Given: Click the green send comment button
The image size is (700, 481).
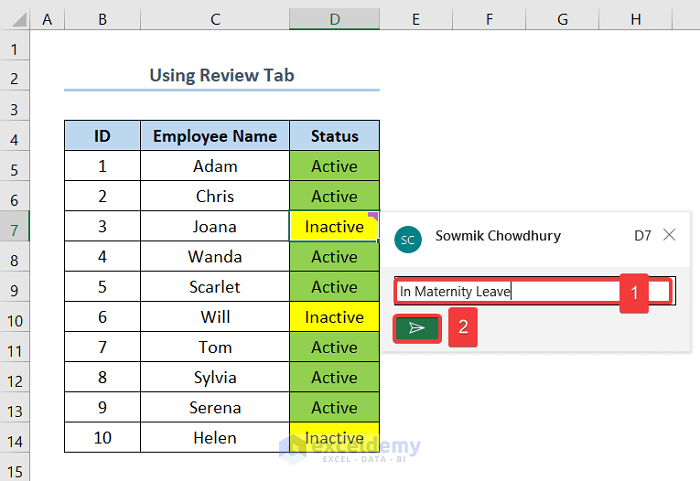Looking at the screenshot, I should pyautogui.click(x=417, y=328).
